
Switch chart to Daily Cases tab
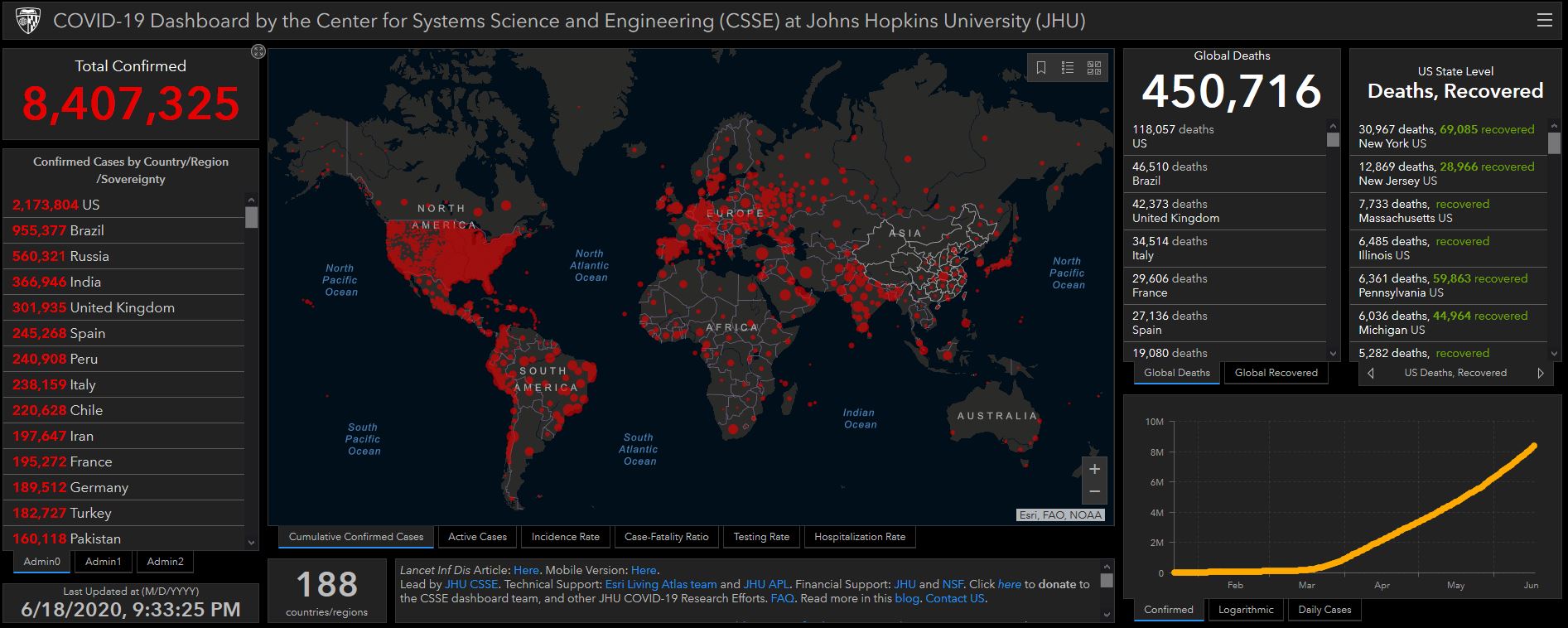pyautogui.click(x=1324, y=610)
